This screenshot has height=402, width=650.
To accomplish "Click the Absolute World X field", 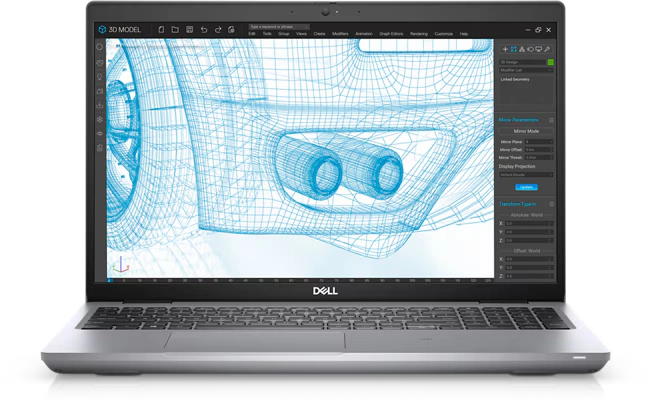I will (x=529, y=223).
